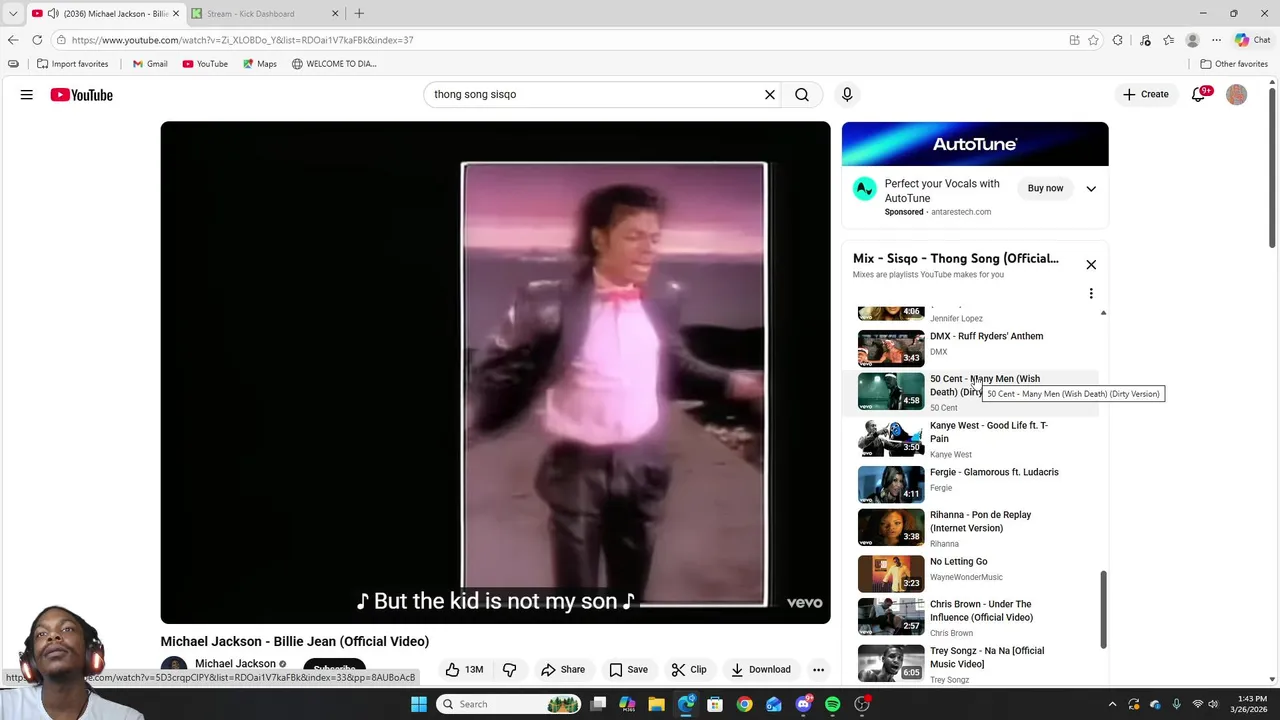This screenshot has height=720, width=1280.
Task: Open Import favorites
Action: pos(72,64)
